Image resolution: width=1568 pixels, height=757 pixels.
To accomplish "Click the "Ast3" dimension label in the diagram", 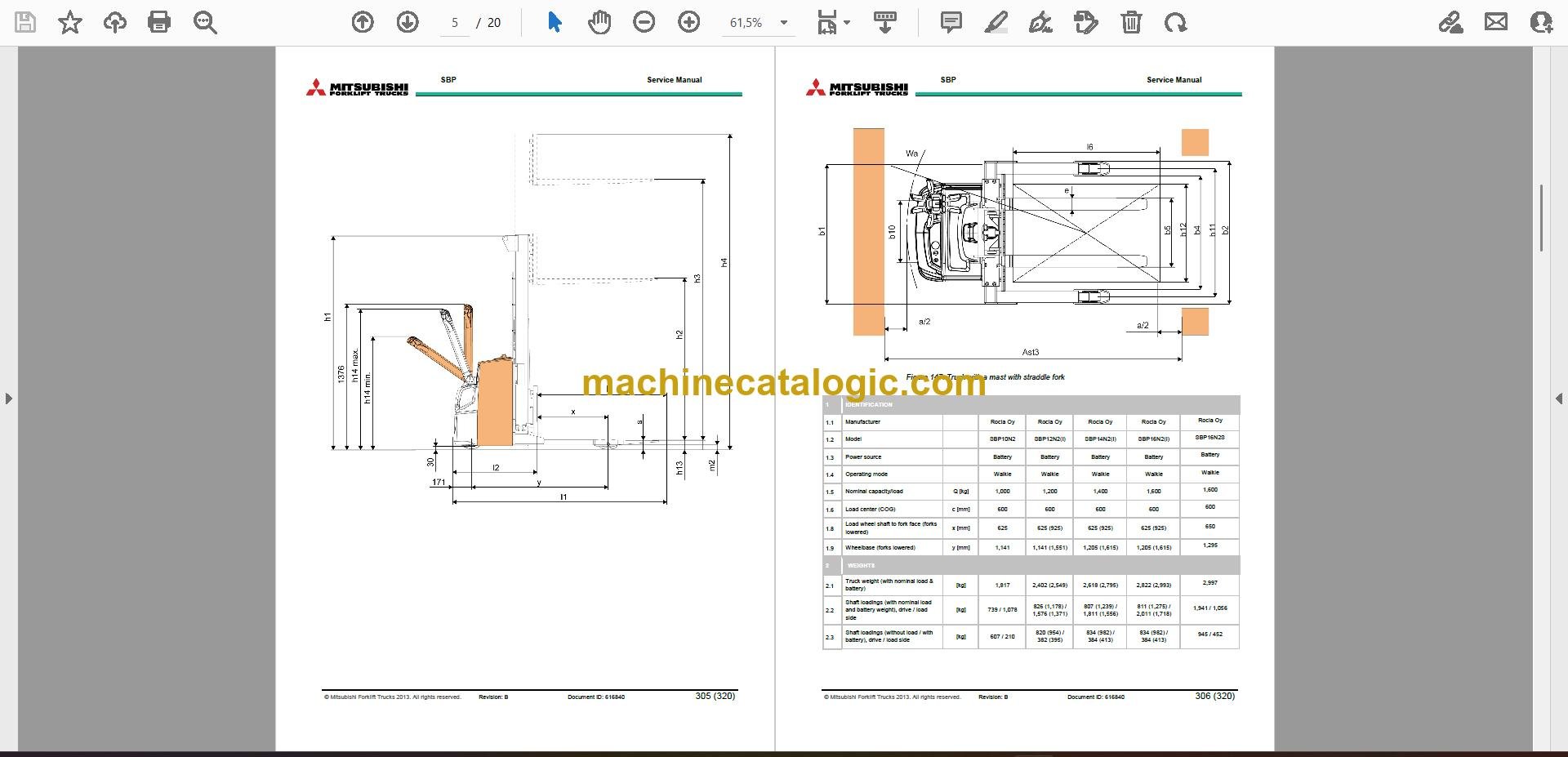I will point(1031,353).
